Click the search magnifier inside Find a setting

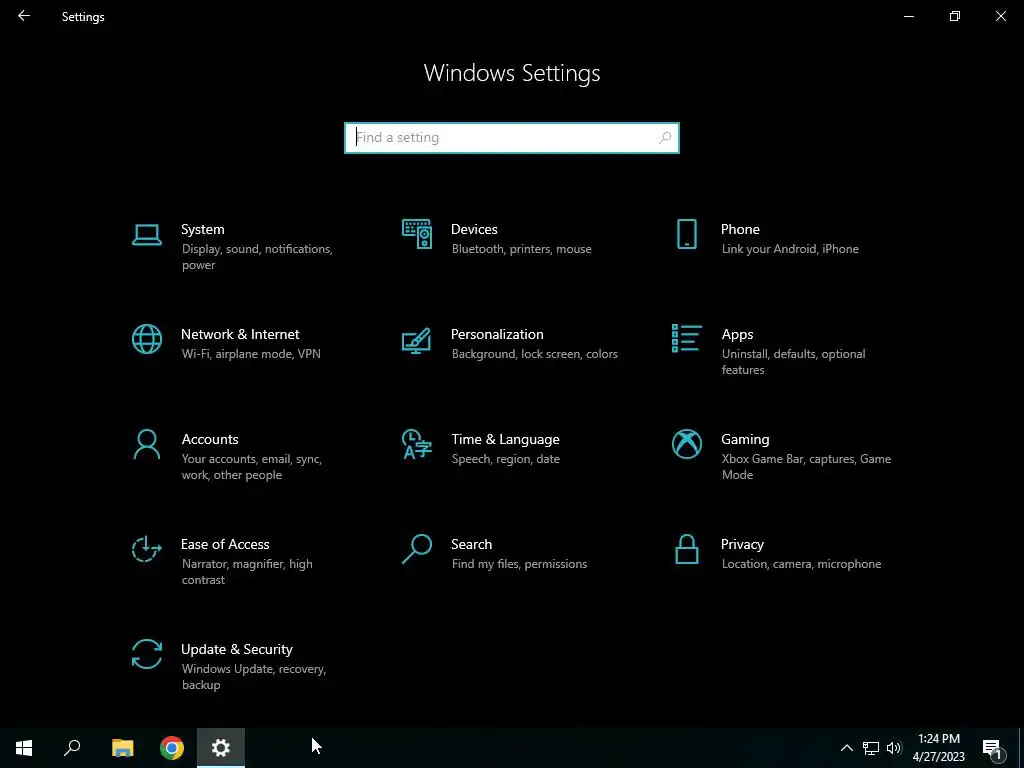(665, 138)
